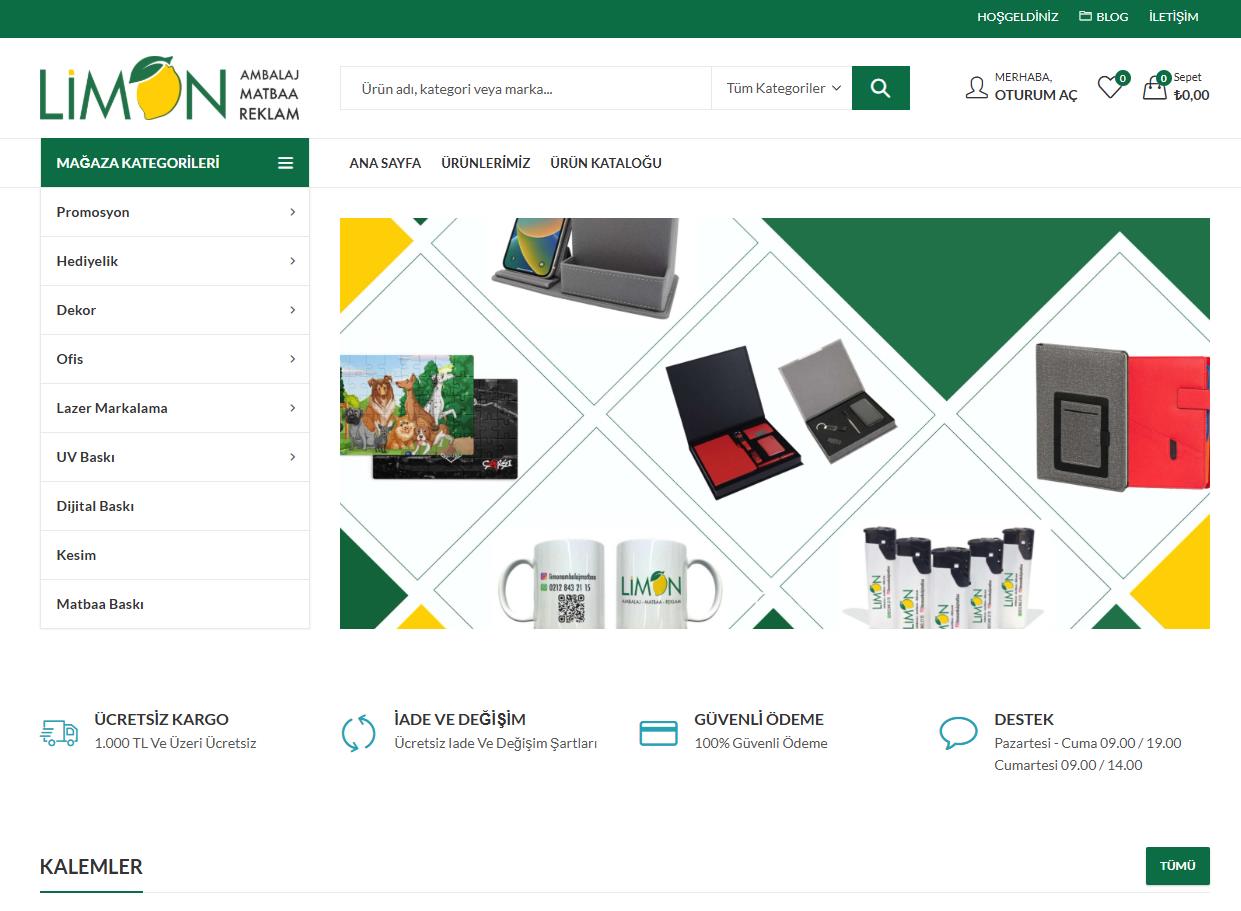Click the user account silhouette icon
Image resolution: width=1241 pixels, height=911 pixels.
pyautogui.click(x=976, y=88)
